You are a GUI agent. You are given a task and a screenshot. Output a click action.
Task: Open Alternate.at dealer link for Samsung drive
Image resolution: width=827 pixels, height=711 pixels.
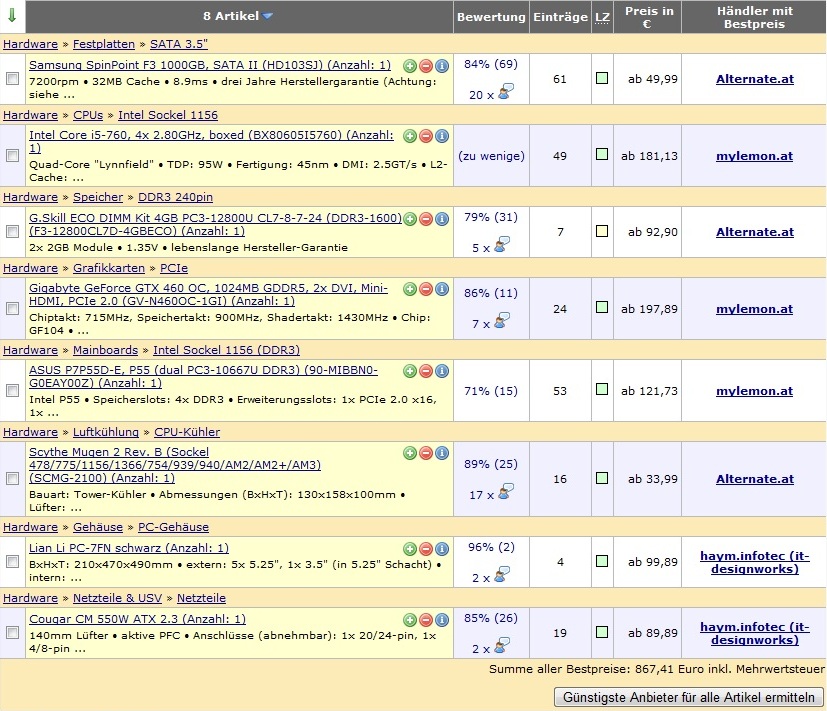pyautogui.click(x=755, y=79)
